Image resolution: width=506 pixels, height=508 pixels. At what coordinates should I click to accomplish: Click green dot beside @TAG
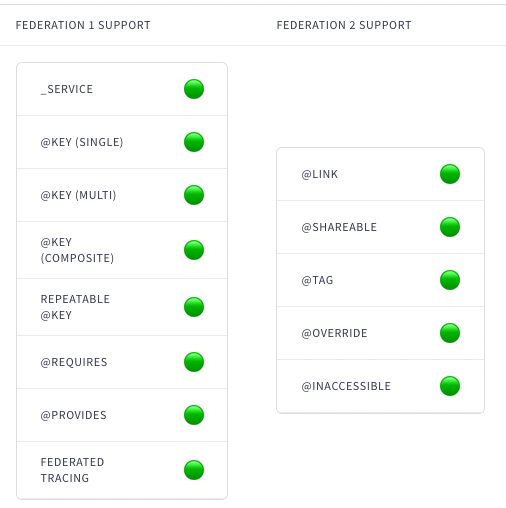tap(450, 280)
